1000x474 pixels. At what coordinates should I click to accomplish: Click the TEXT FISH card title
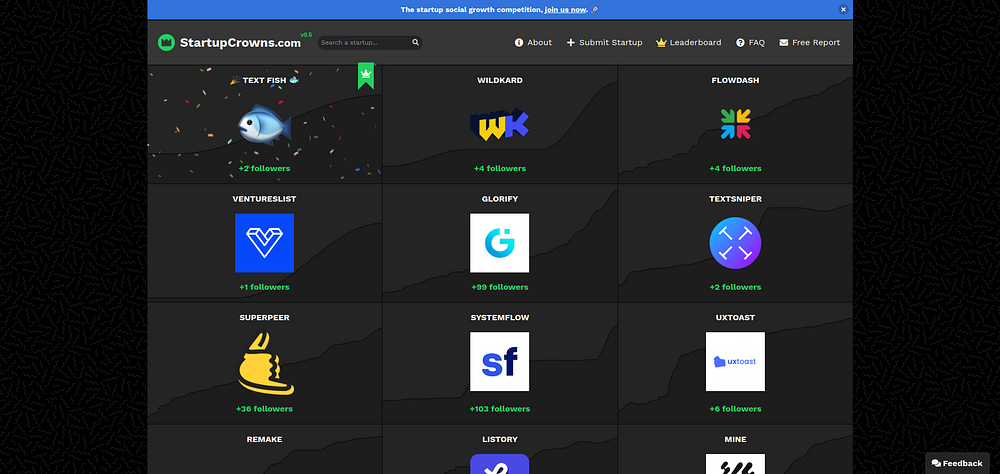pos(265,80)
